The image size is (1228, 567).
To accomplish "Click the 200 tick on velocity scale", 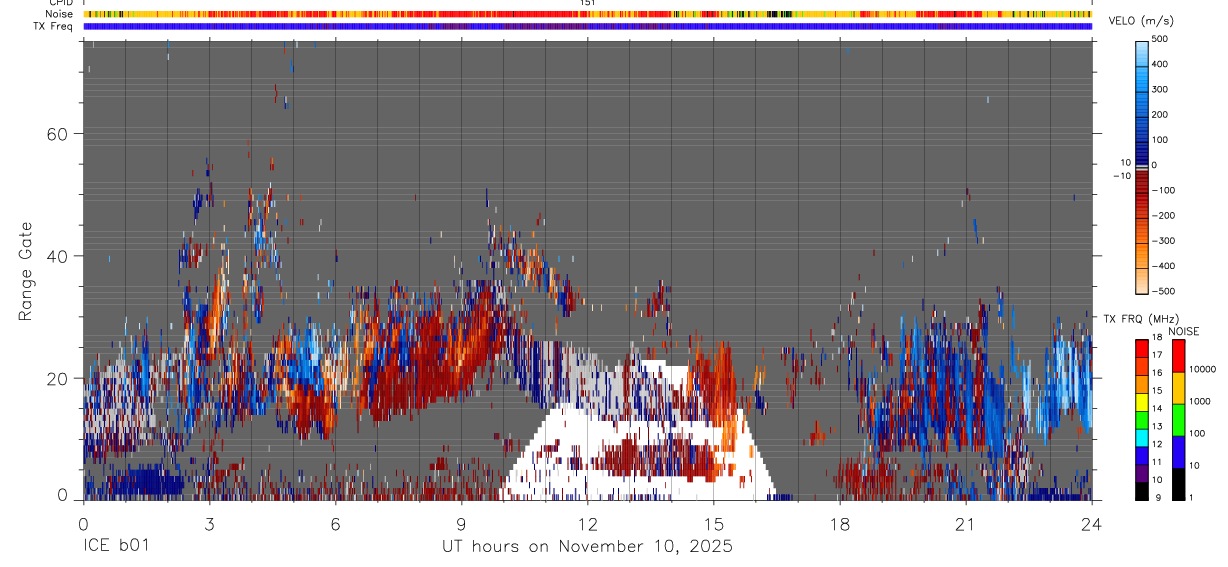I will 1160,115.
